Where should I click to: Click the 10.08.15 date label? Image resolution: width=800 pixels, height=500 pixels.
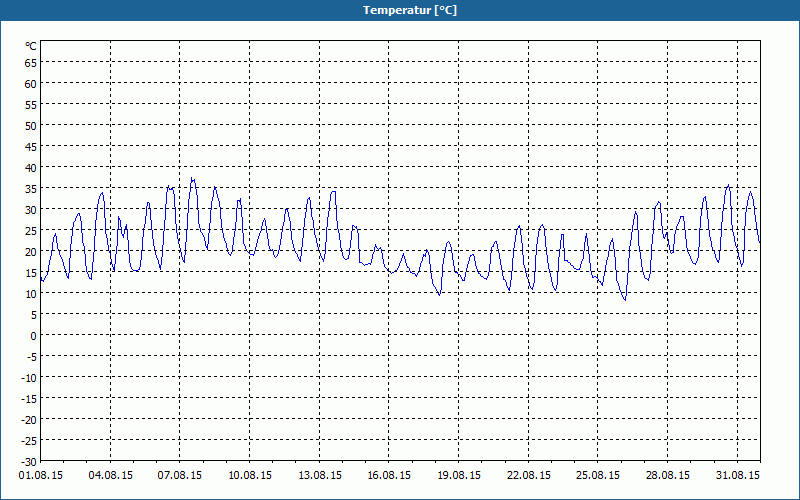[250, 476]
